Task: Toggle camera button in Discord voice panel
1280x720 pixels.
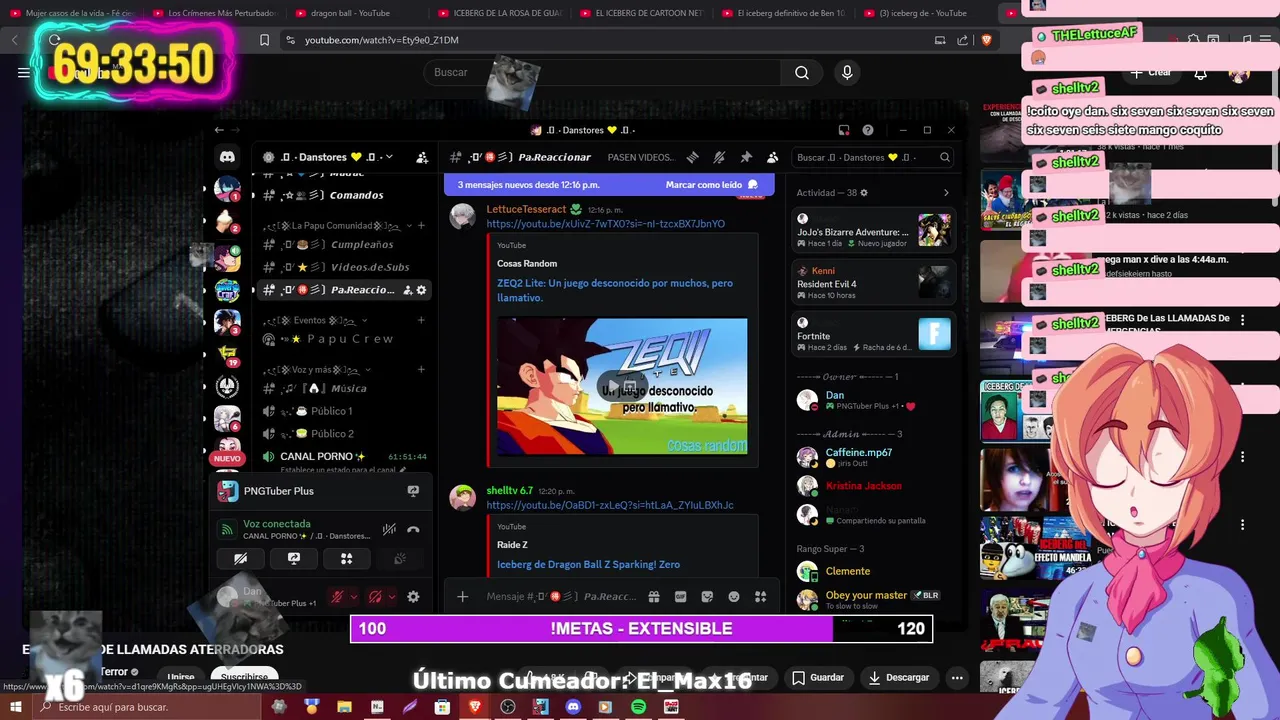Action: point(241,559)
